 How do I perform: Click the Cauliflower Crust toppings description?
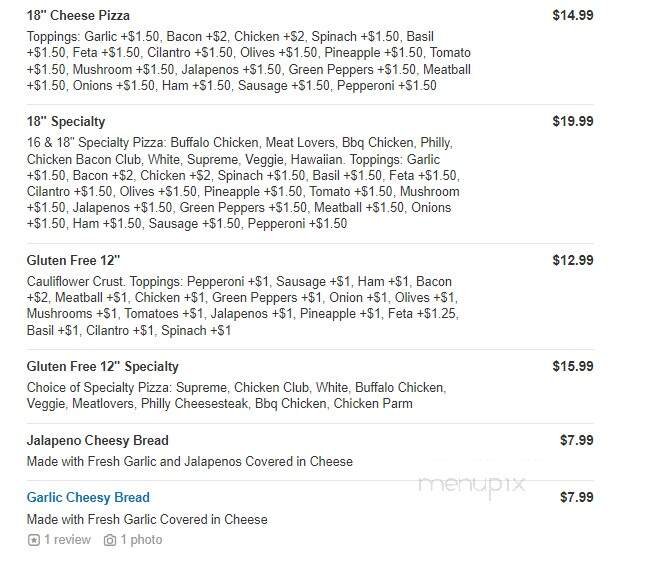pos(241,306)
